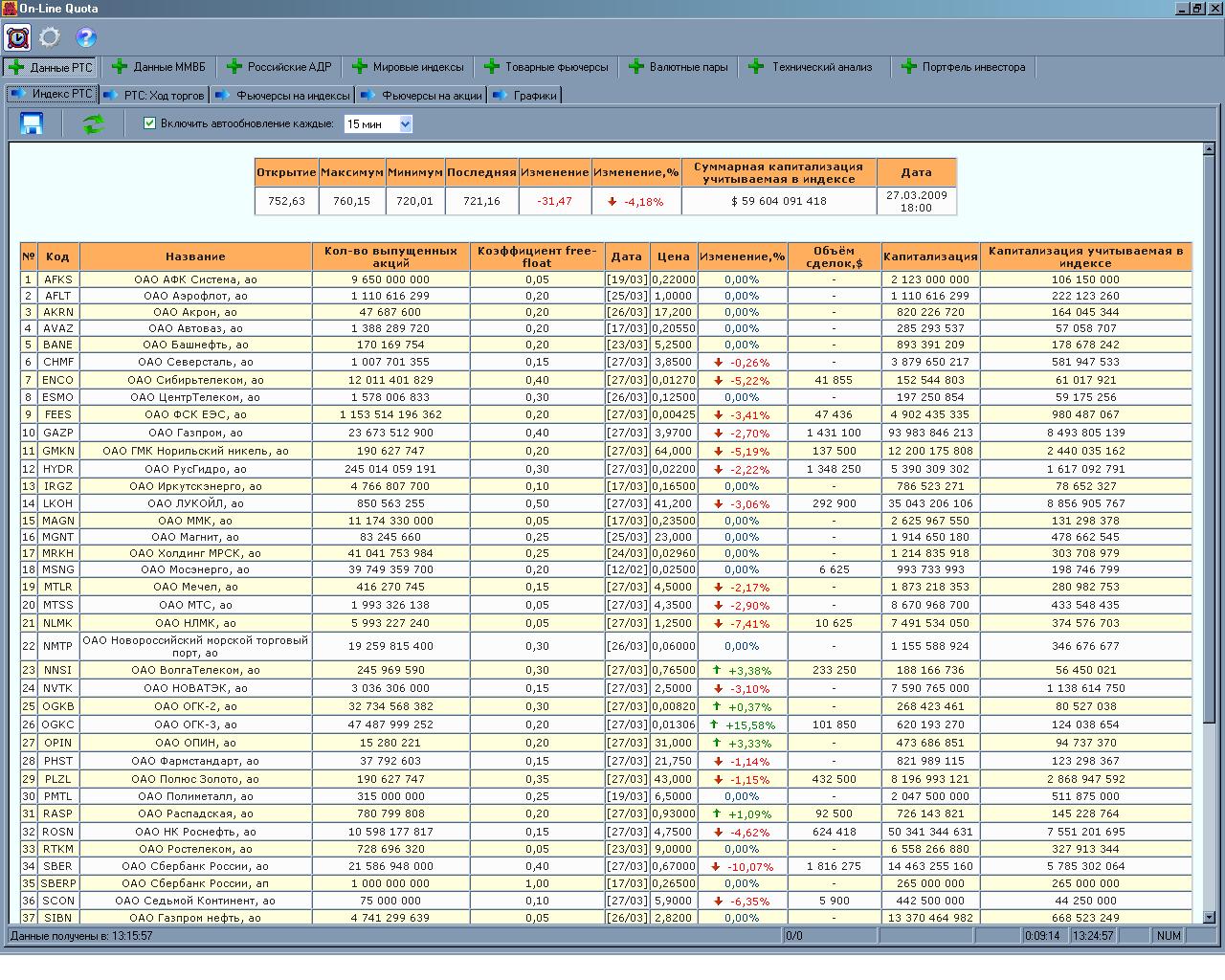Image resolution: width=1225 pixels, height=980 pixels.
Task: Click the AFKS ticker cell
Action: [x=57, y=279]
